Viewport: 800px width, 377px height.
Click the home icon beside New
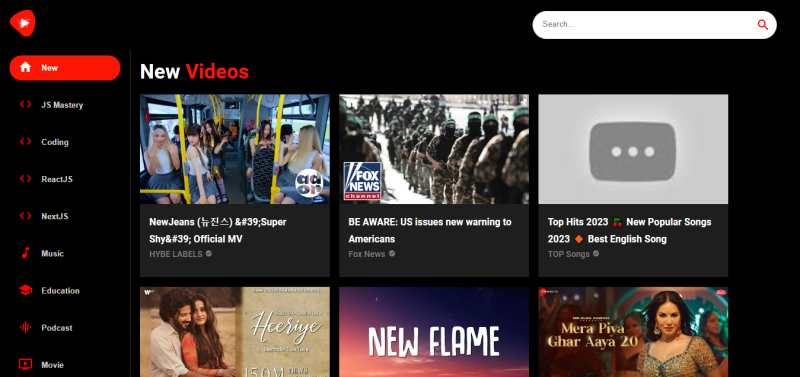coord(25,67)
